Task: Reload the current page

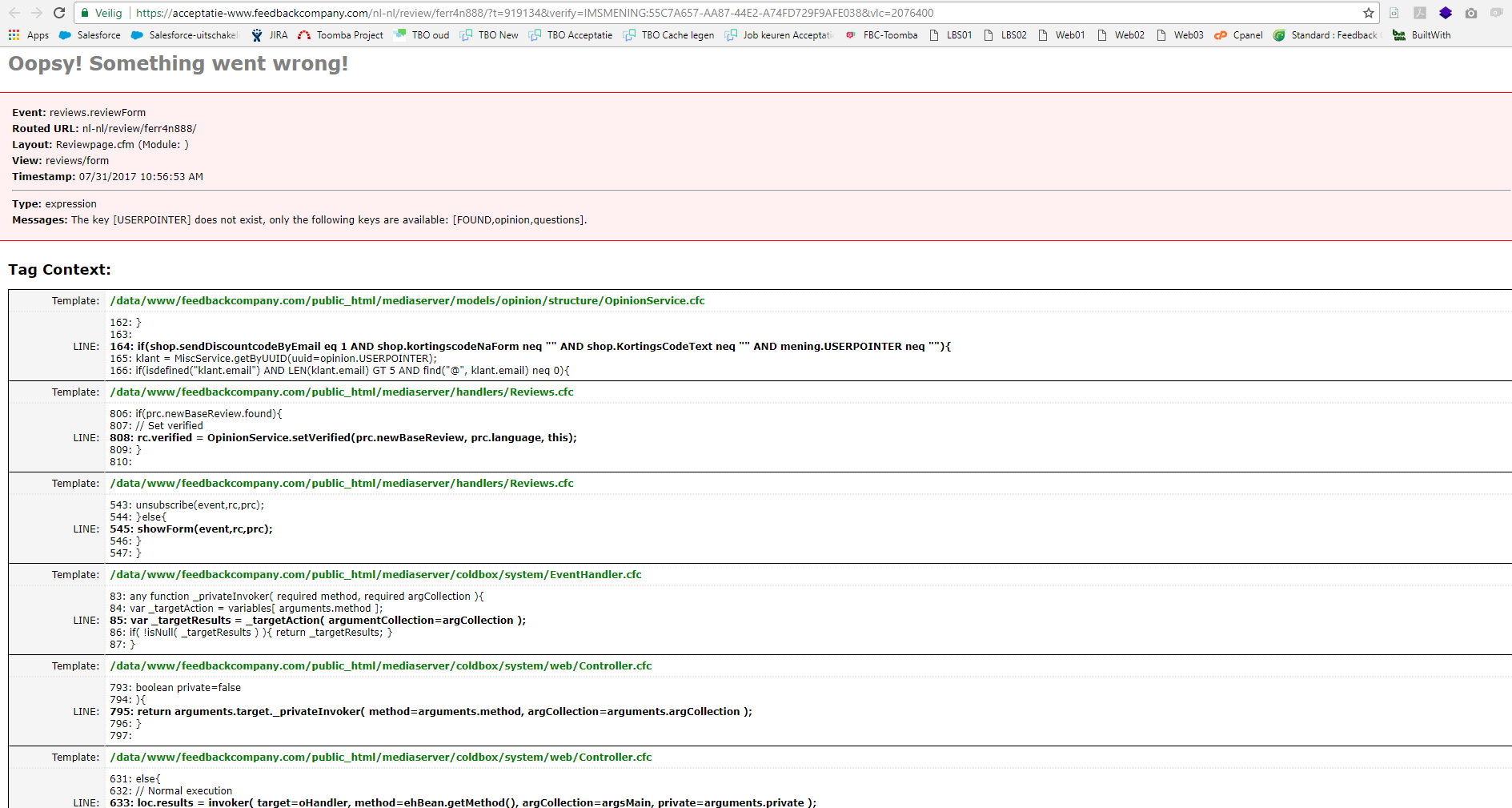Action: click(x=59, y=13)
